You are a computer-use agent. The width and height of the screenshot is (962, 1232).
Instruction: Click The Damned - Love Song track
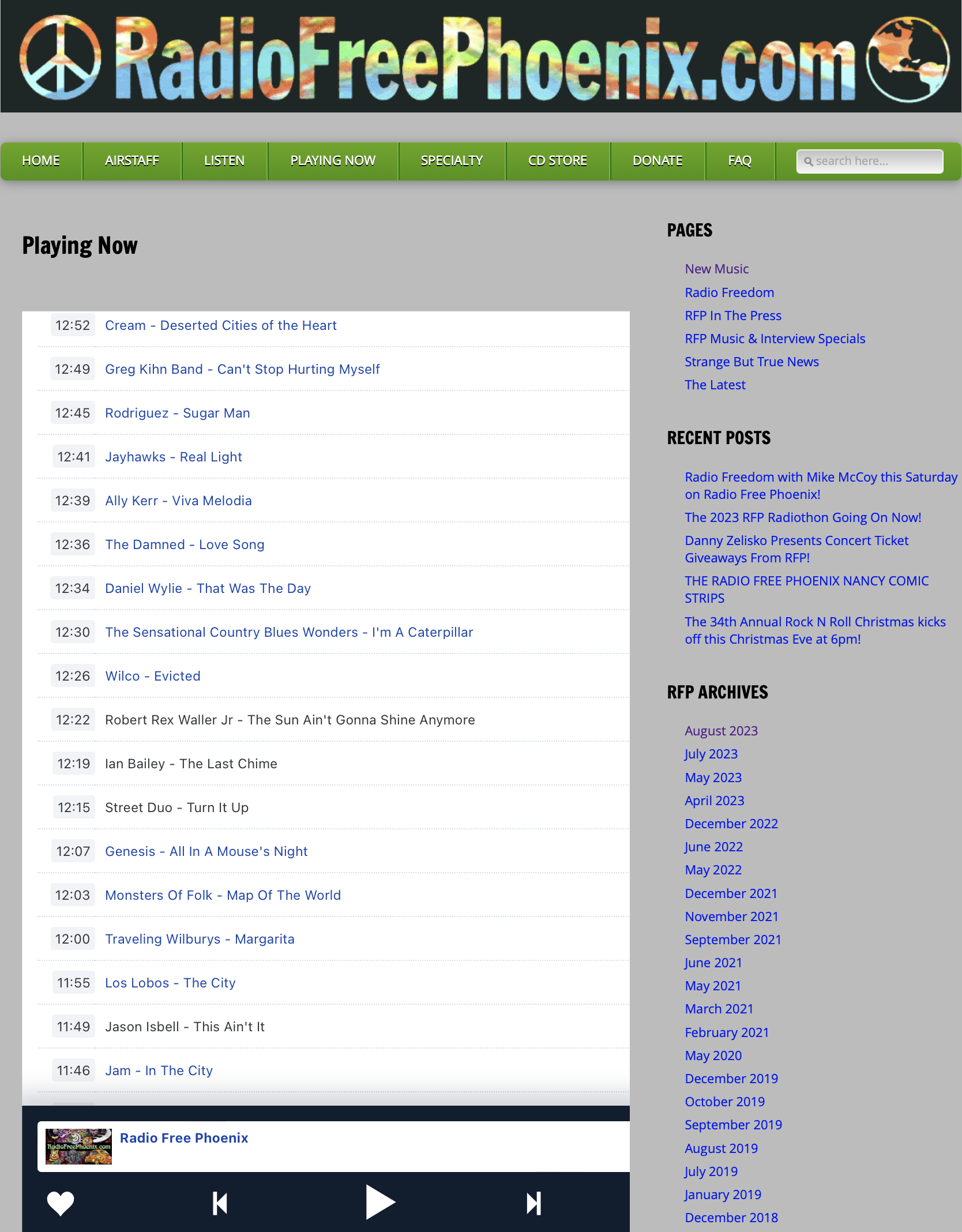click(x=185, y=544)
